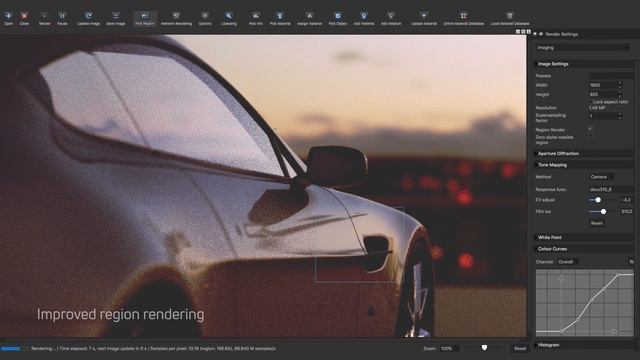Open the Response func dropdown
Image resolution: width=640 pixels, height=360 pixels.
611,189
